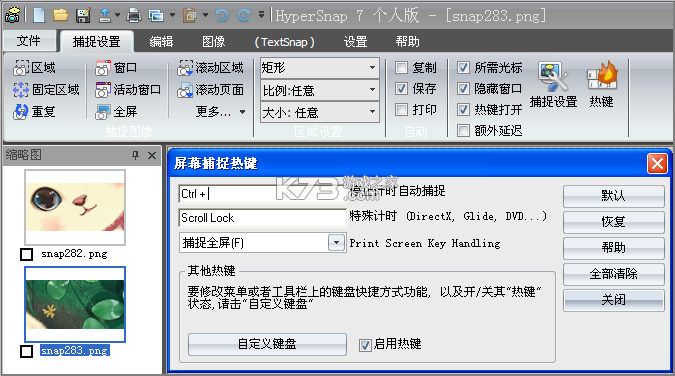Select the snap282.png cat thumbnail
Viewport: 675px width, 376px height.
pos(75,207)
